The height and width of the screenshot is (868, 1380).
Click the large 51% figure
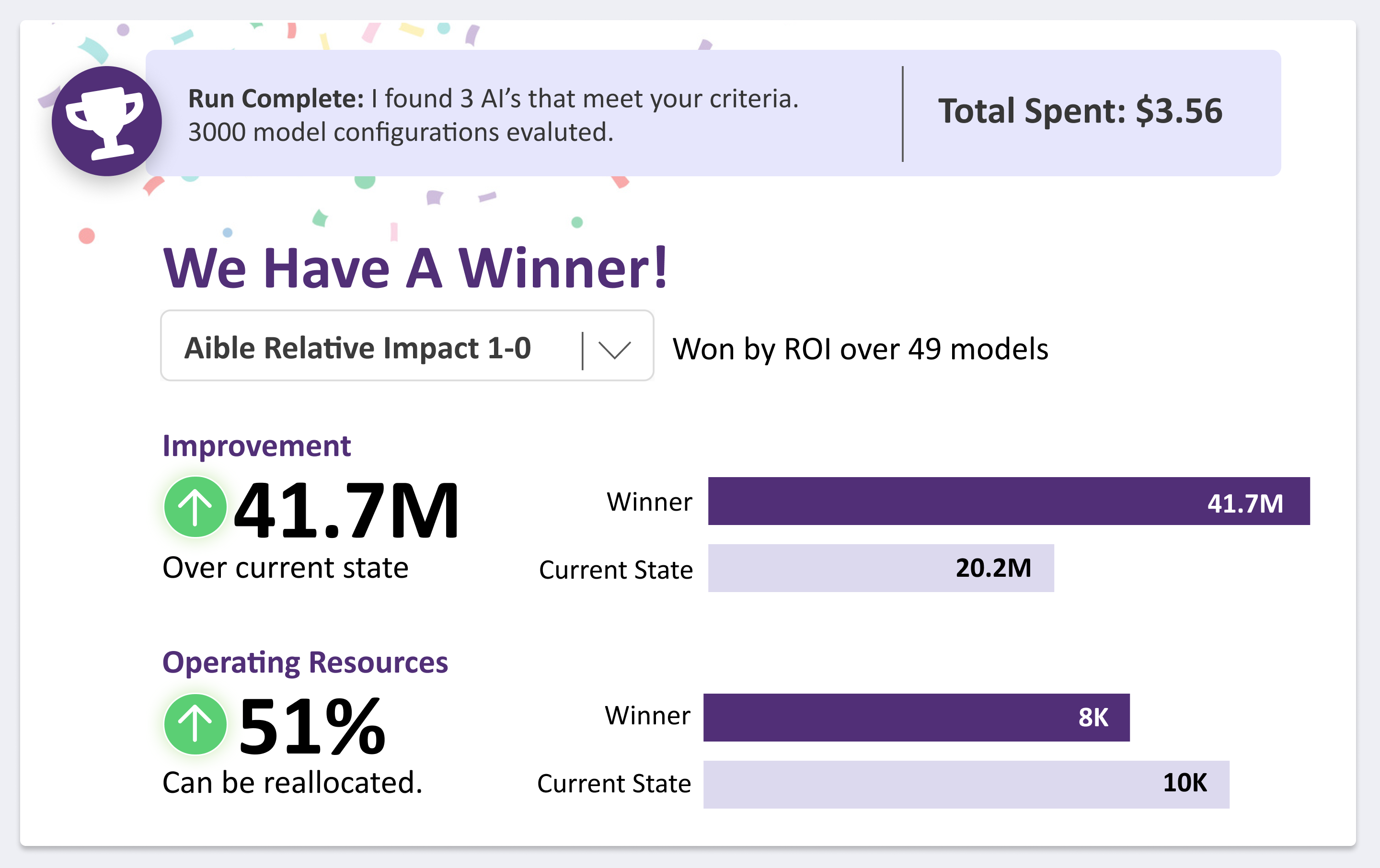312,727
